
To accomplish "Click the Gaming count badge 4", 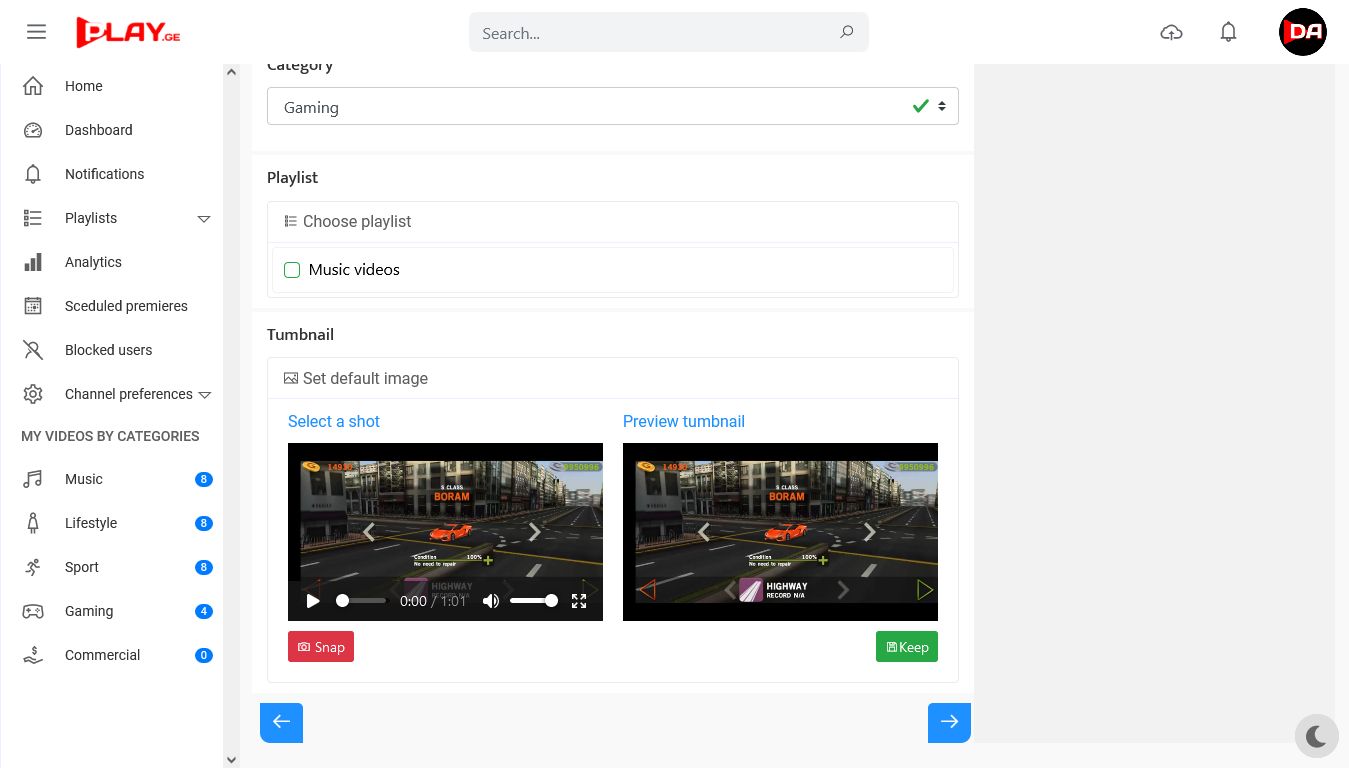I will (x=204, y=611).
